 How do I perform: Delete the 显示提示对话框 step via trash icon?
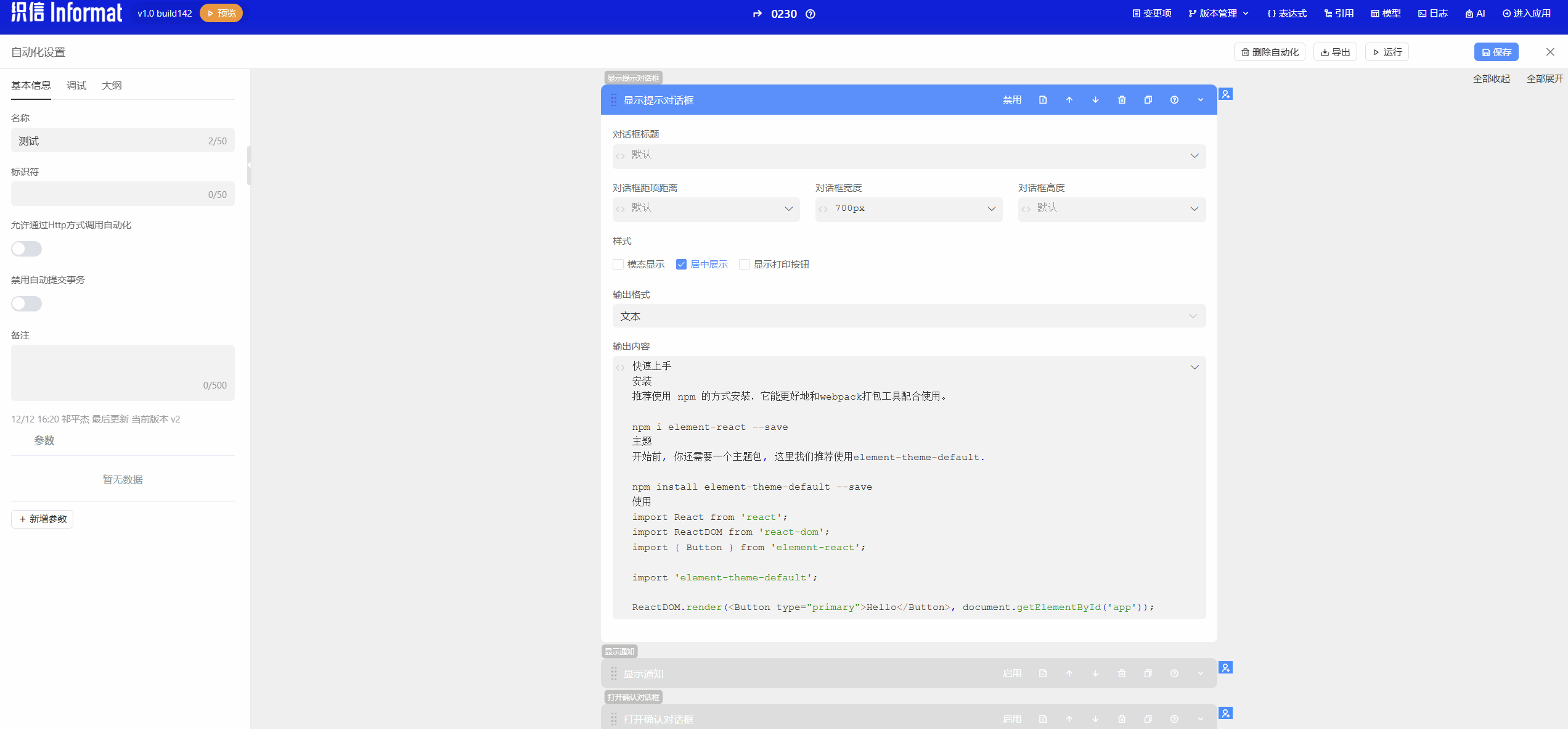[1122, 100]
